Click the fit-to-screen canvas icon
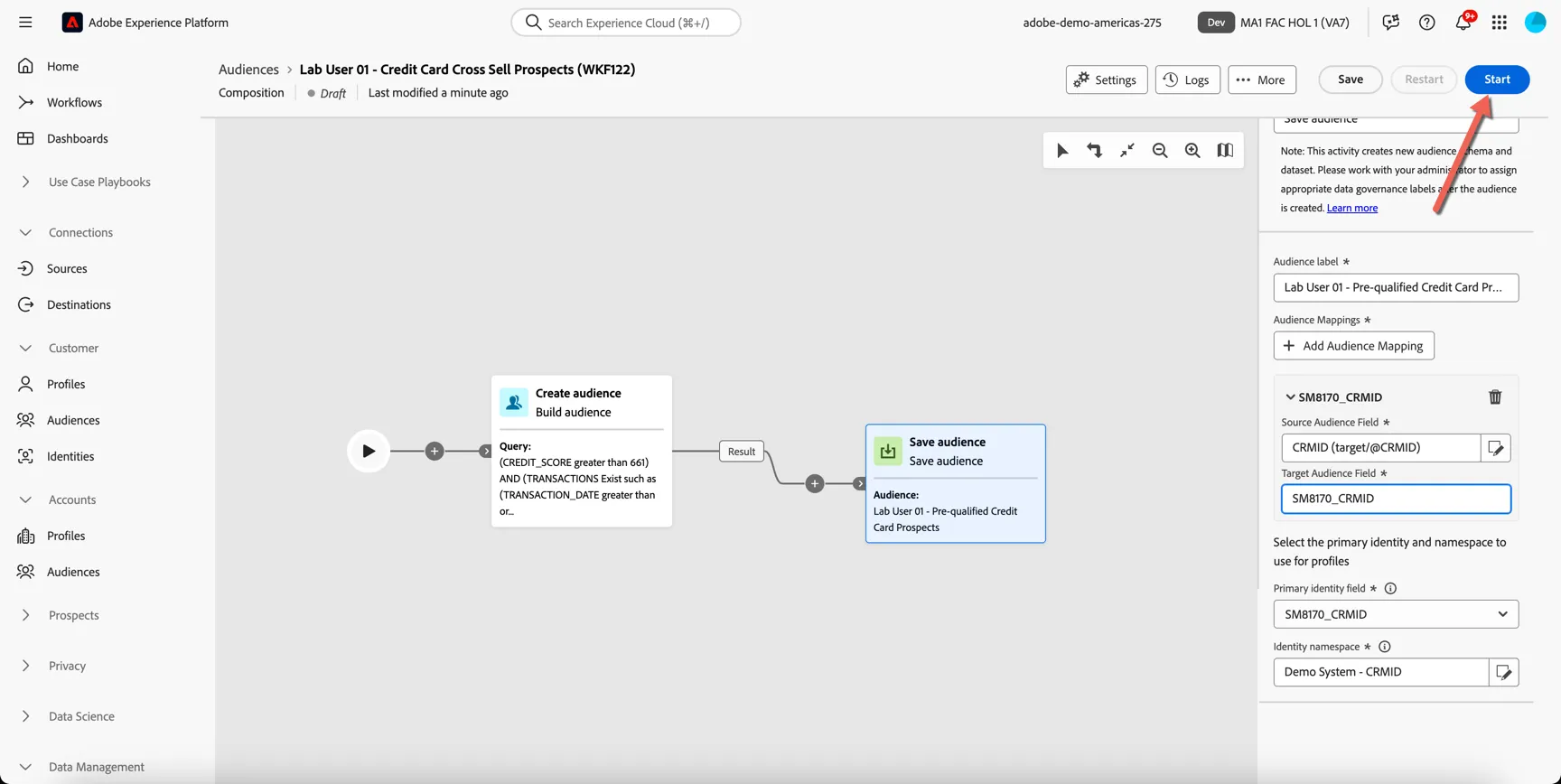 pos(1127,151)
